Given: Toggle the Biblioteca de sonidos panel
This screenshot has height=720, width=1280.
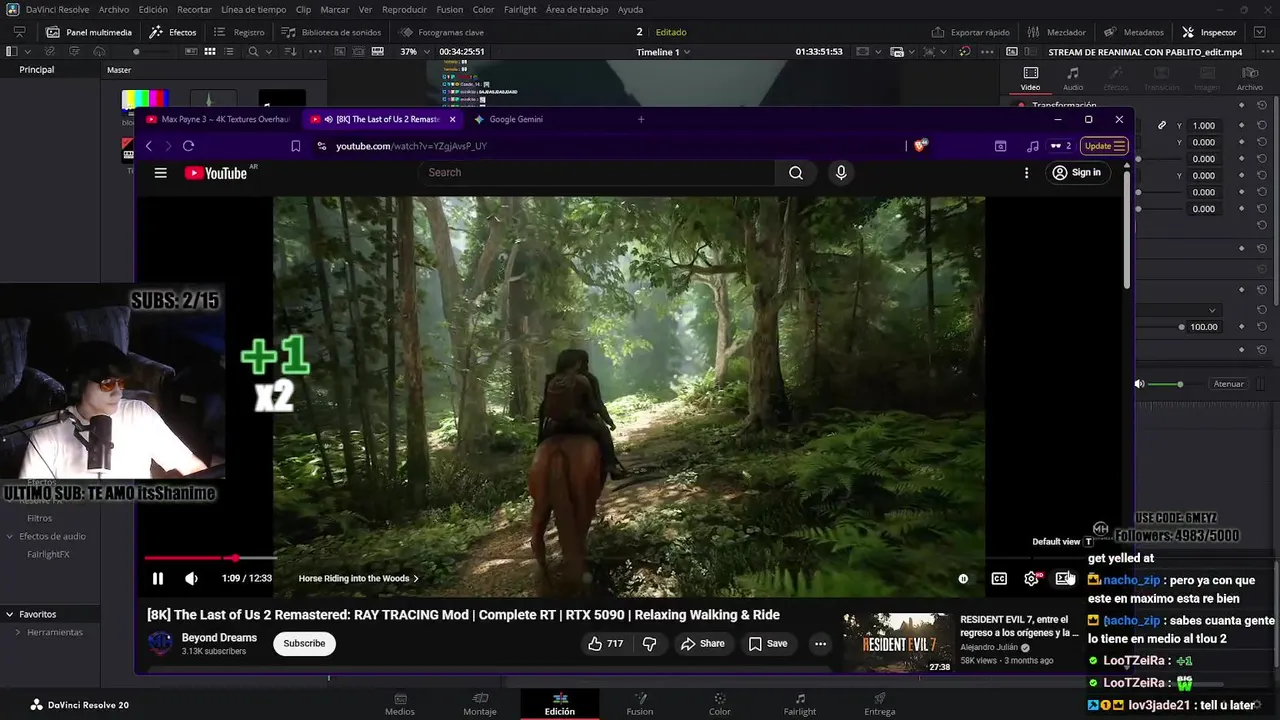Looking at the screenshot, I should point(331,32).
